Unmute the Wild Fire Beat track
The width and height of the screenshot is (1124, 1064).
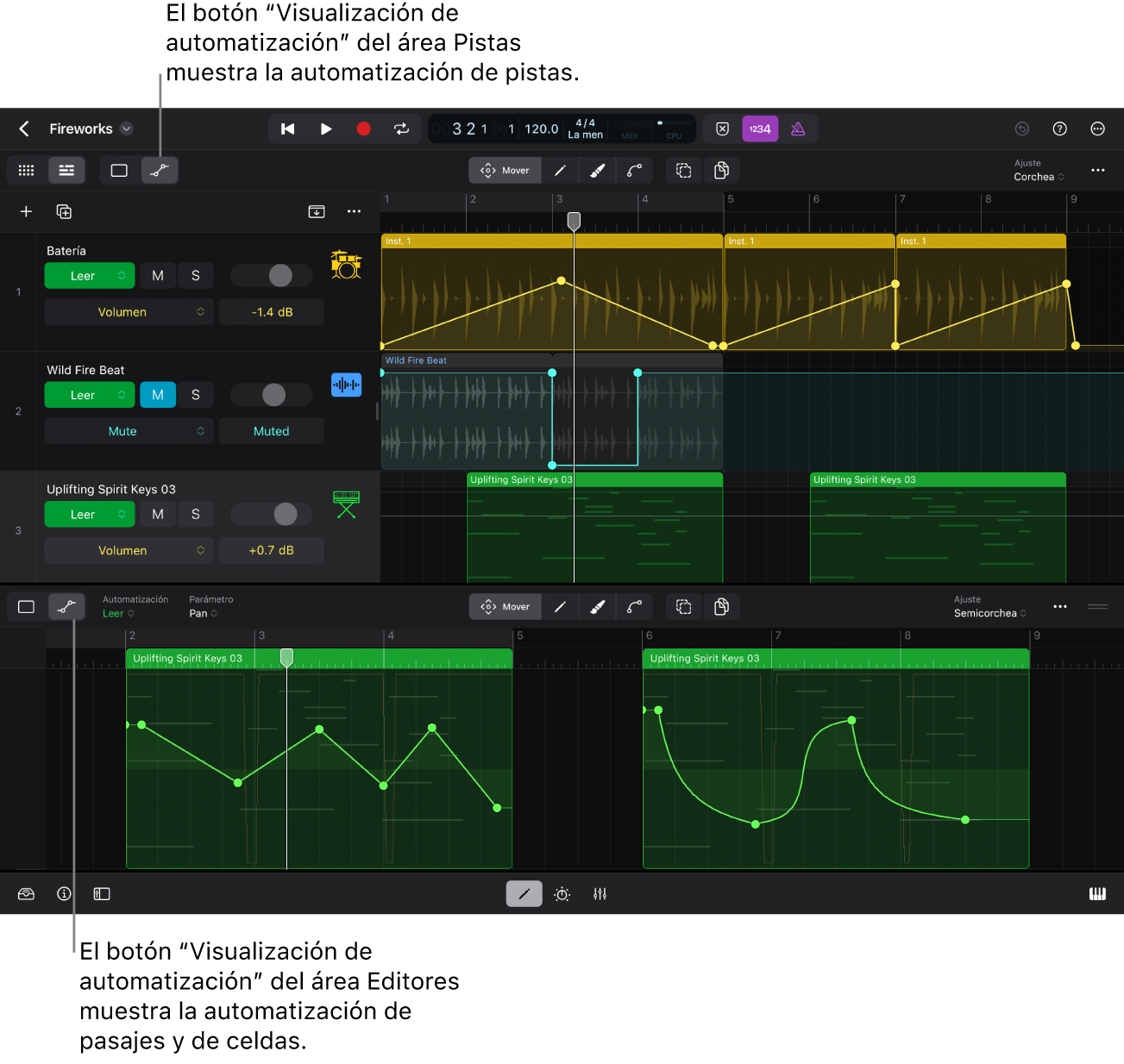[158, 395]
